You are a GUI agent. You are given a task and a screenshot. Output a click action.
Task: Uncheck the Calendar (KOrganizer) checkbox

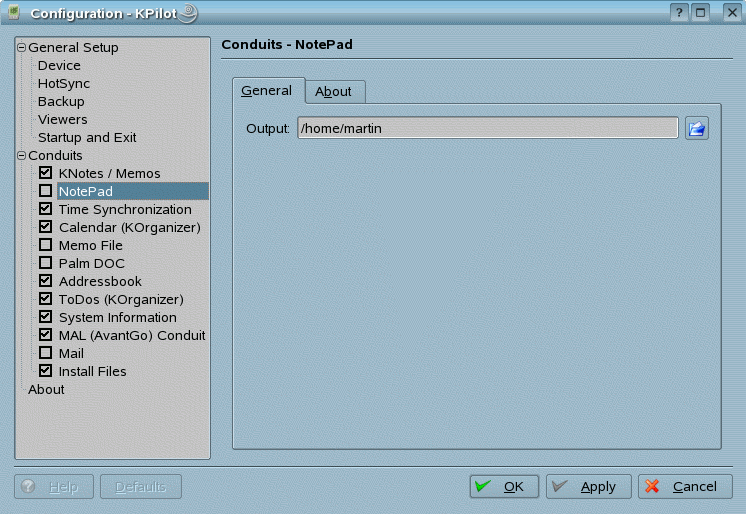tap(46, 227)
